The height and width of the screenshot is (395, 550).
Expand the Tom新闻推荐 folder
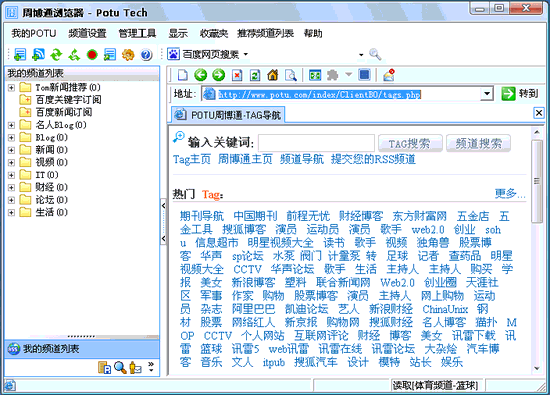pyautogui.click(x=11, y=87)
